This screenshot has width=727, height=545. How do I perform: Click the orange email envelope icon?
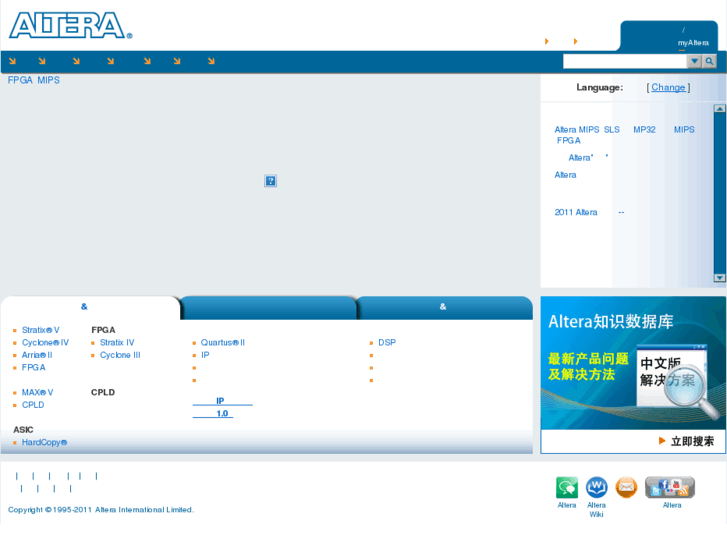pos(626,487)
